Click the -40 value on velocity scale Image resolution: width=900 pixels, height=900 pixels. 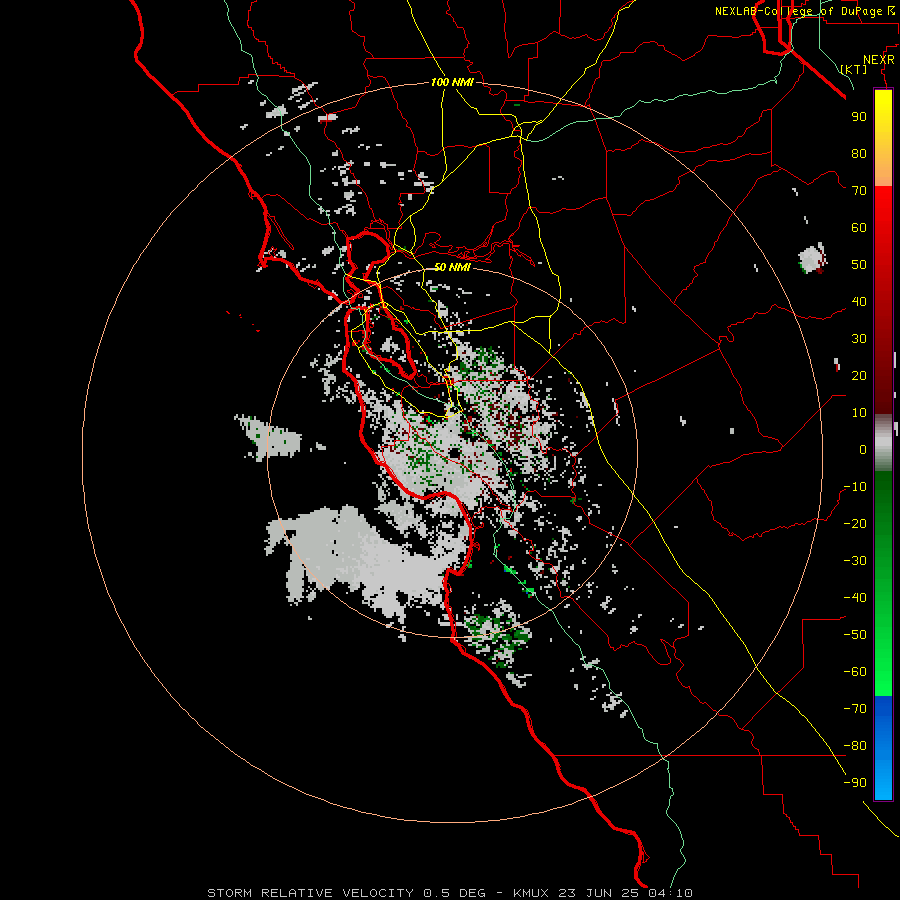(x=855, y=598)
